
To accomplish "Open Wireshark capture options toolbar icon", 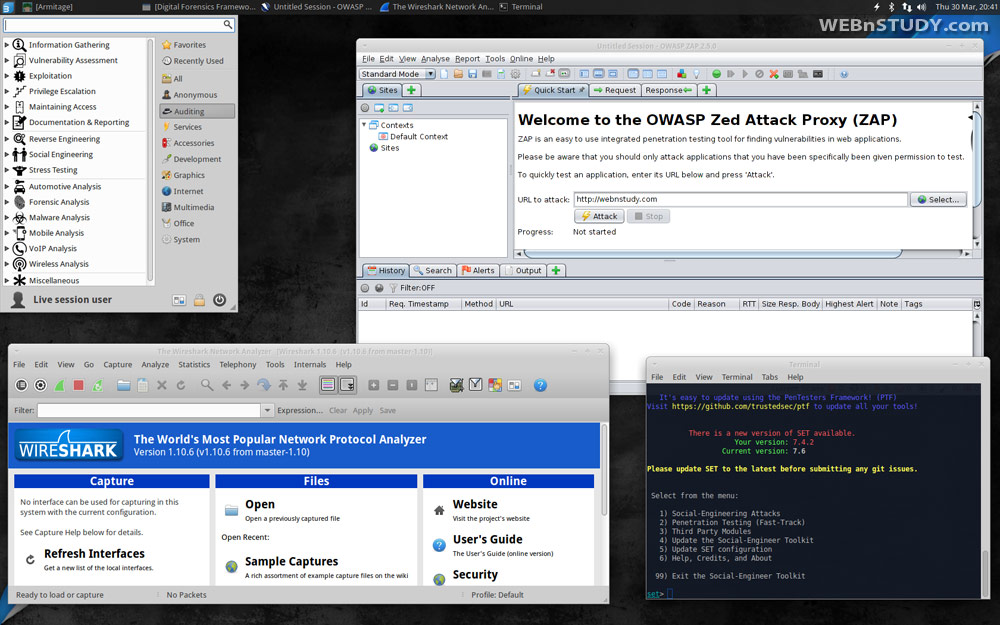I will 41,385.
